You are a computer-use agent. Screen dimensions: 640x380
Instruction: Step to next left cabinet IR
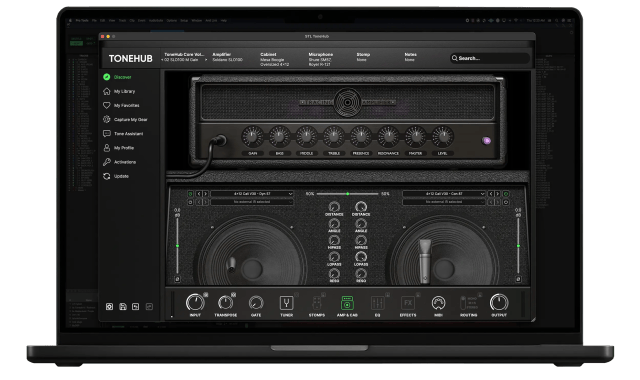pos(205,194)
